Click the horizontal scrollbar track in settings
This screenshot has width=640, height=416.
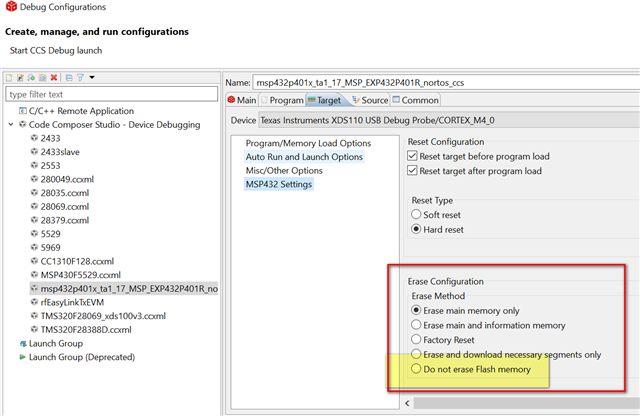pos(527,403)
